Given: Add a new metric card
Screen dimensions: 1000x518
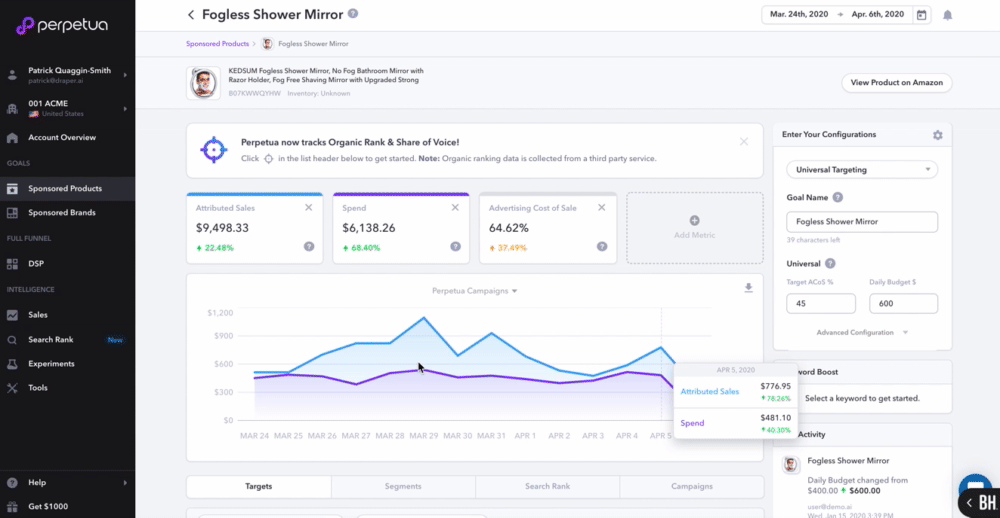Looking at the screenshot, I should (x=695, y=228).
